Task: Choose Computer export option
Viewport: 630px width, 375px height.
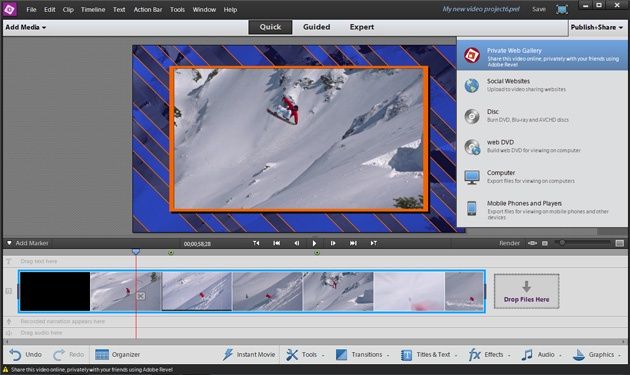Action: (542, 177)
